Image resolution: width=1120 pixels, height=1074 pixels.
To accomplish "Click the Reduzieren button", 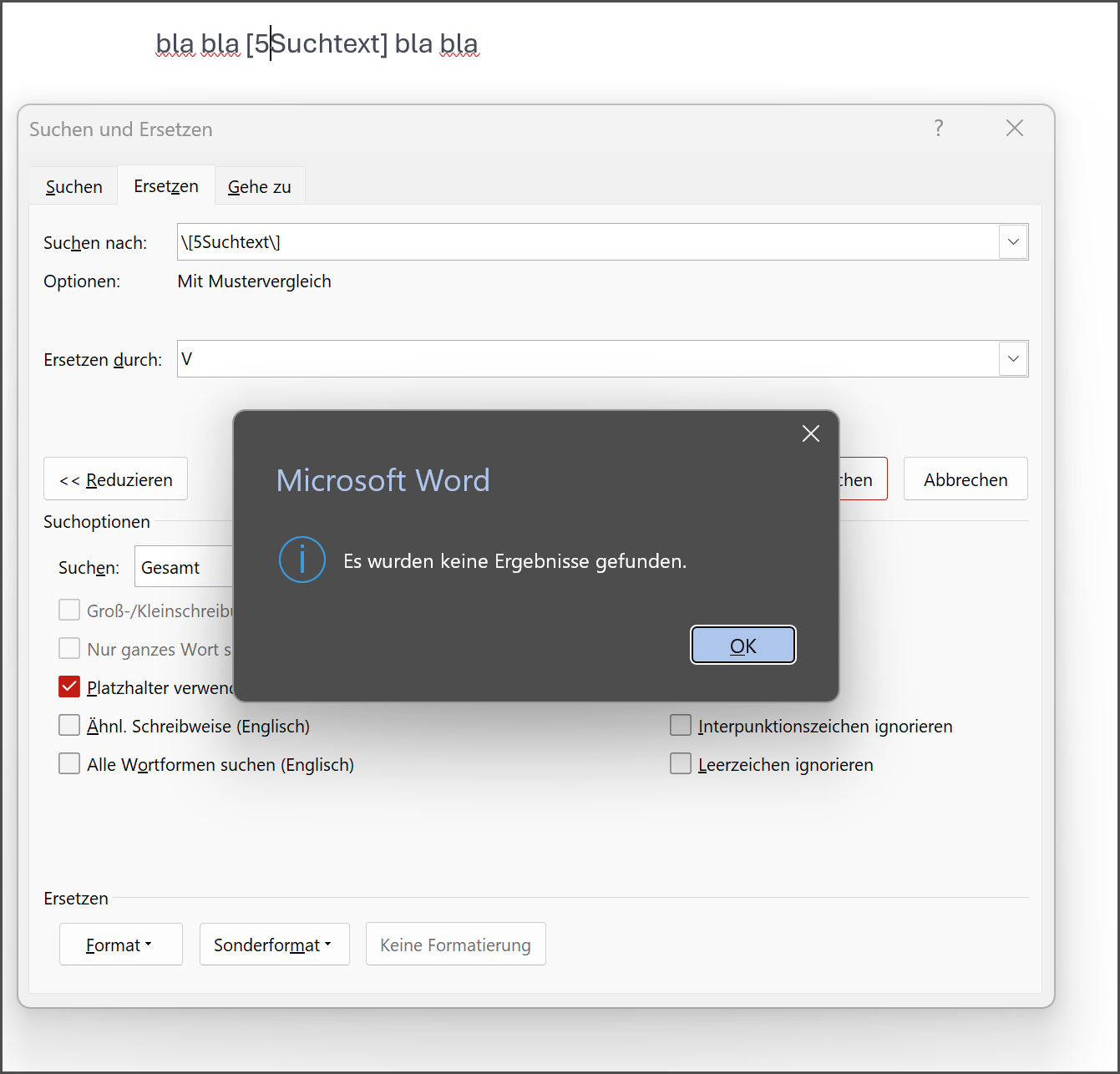I will (116, 479).
